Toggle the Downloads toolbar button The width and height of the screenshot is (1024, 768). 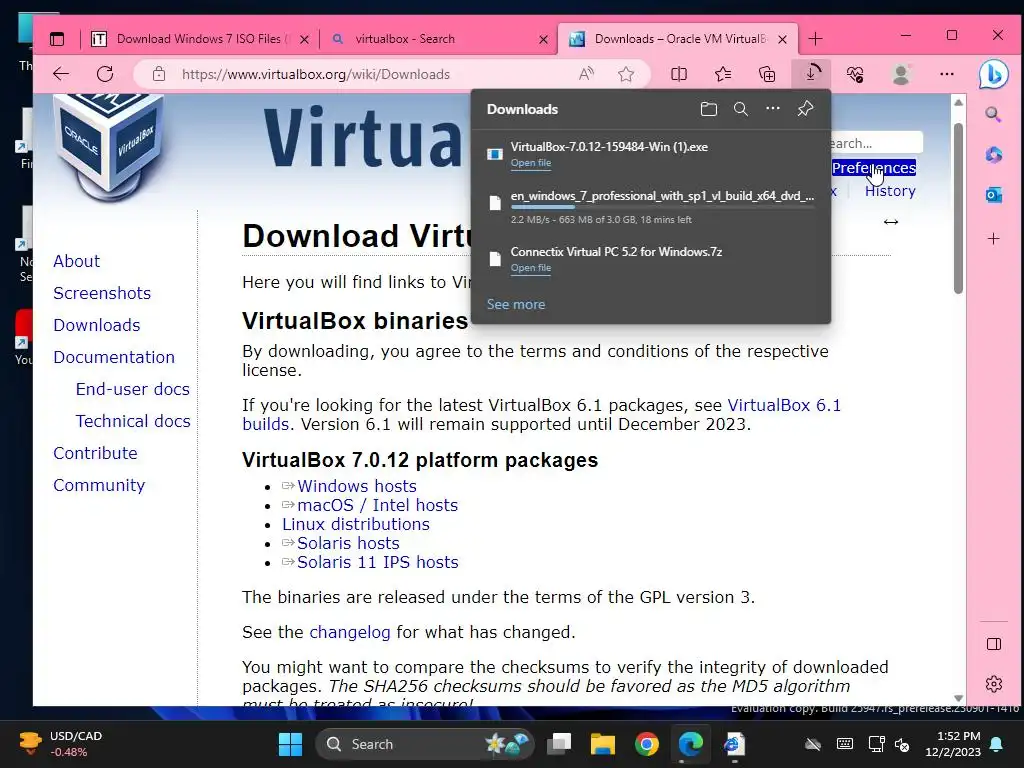[x=810, y=73]
